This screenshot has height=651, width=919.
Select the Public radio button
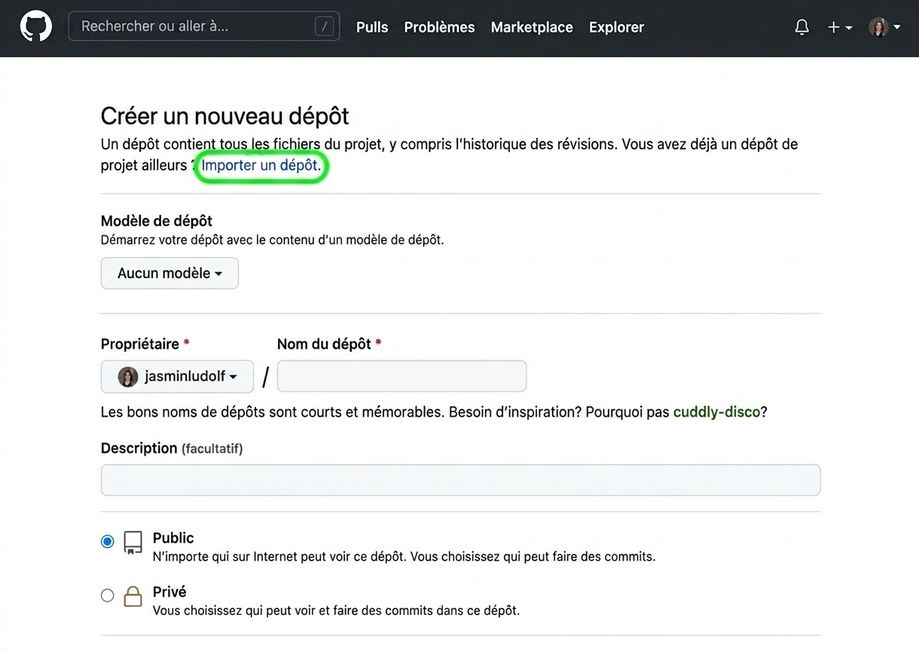pyautogui.click(x=107, y=541)
